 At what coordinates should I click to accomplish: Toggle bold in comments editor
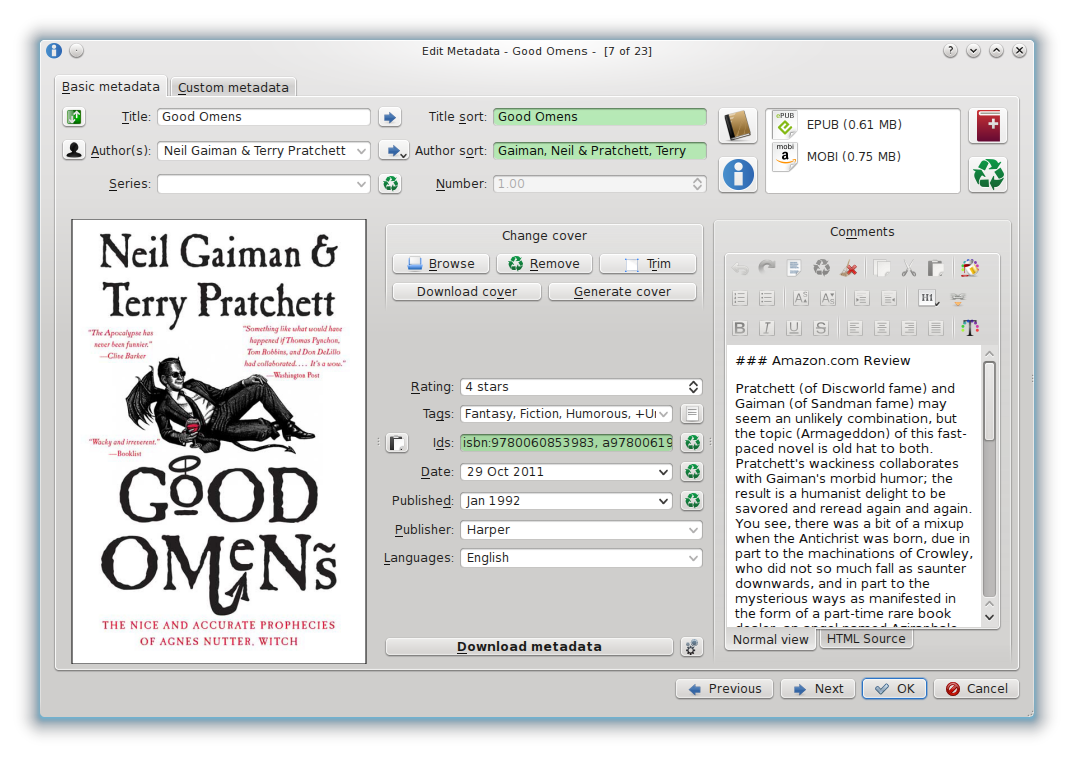[x=740, y=328]
